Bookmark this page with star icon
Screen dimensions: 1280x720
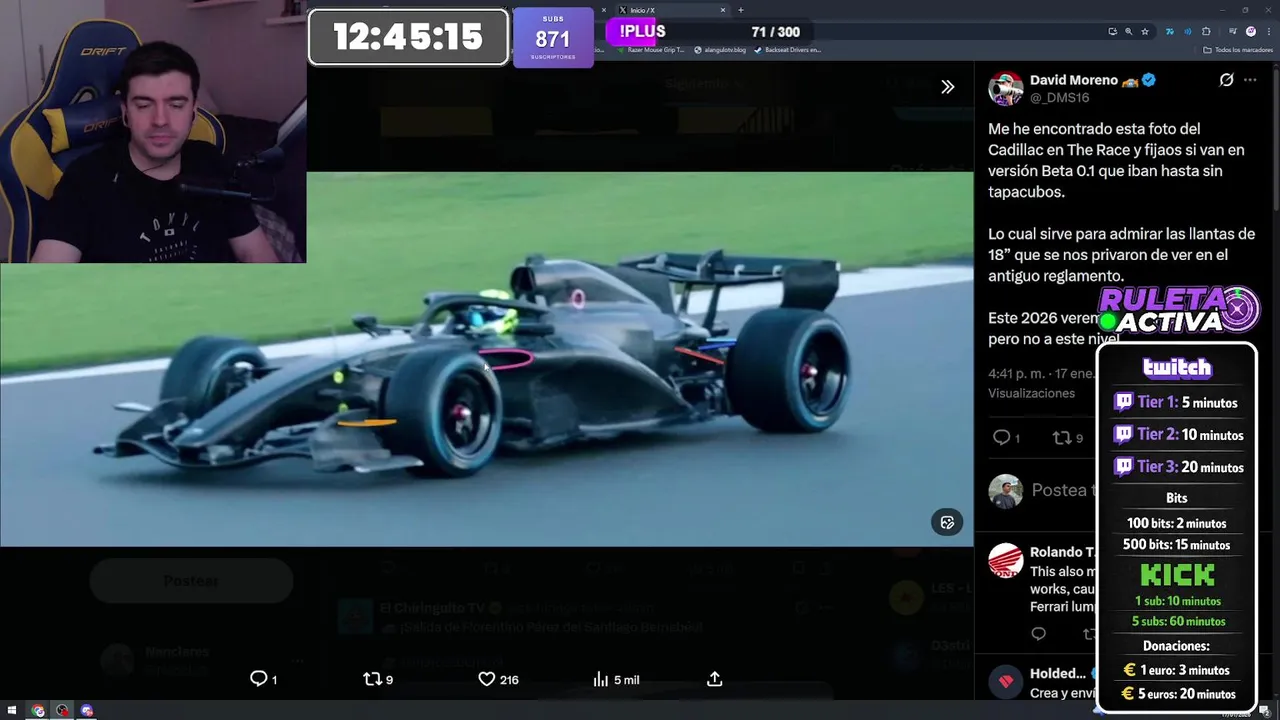(x=1145, y=31)
